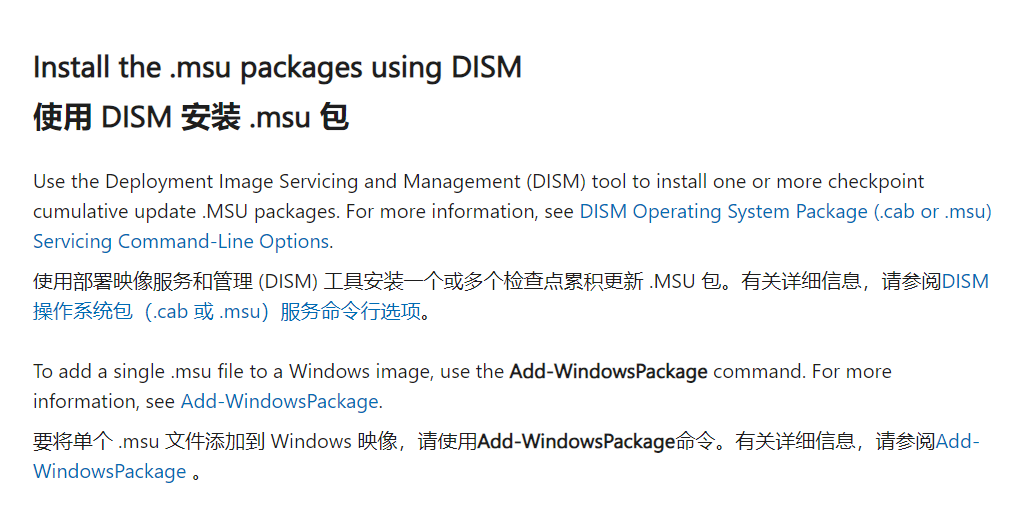Click the "Servicing Command-Line Options" link text
1025x514 pixels.
[181, 242]
